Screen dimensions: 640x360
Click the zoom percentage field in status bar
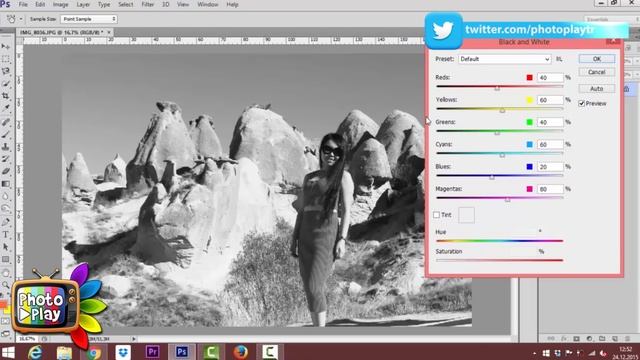click(x=27, y=339)
